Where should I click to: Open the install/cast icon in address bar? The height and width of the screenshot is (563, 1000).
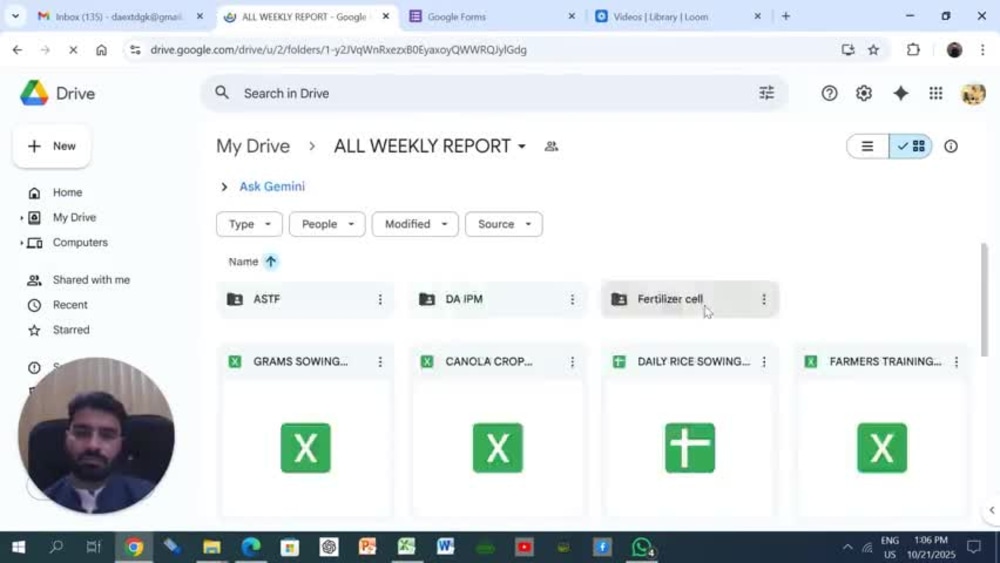(x=848, y=50)
